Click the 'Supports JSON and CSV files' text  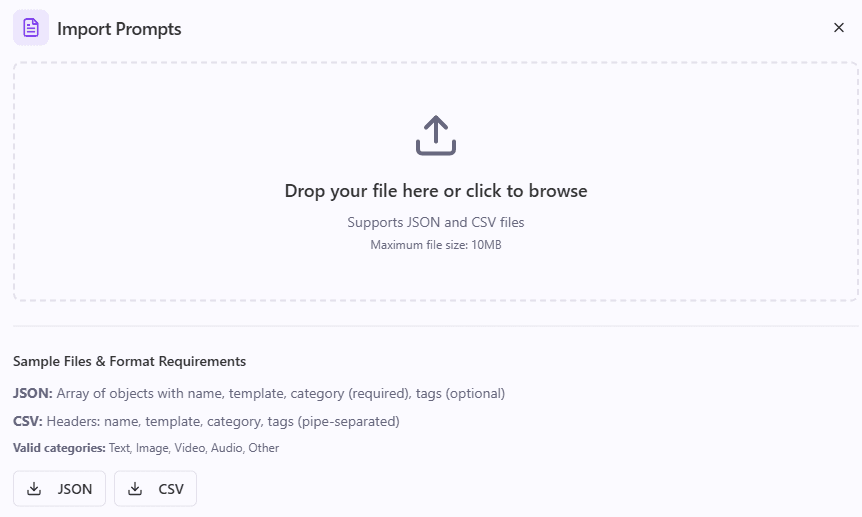tap(435, 222)
